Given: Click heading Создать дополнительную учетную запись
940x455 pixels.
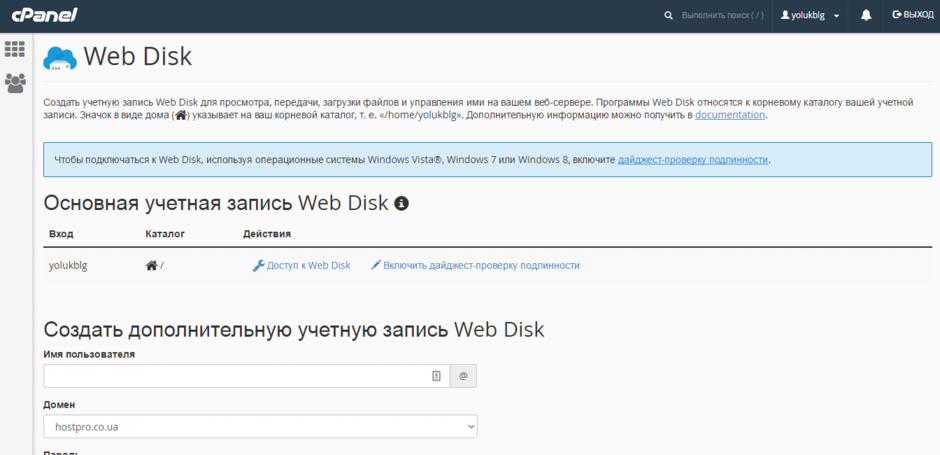Looking at the screenshot, I should click(294, 330).
